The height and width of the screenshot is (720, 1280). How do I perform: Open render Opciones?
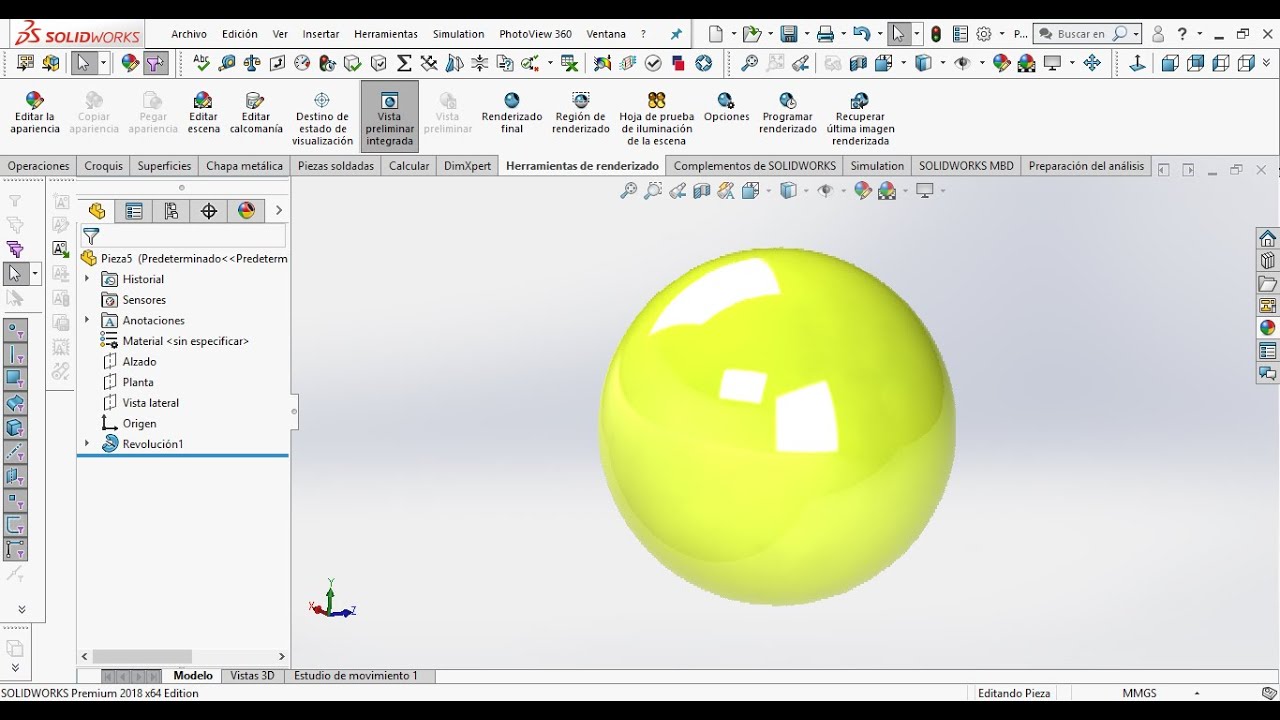727,108
